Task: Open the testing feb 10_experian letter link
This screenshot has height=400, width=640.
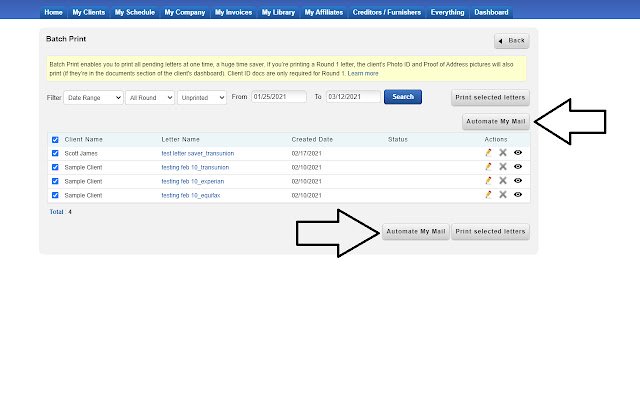Action: click(193, 181)
